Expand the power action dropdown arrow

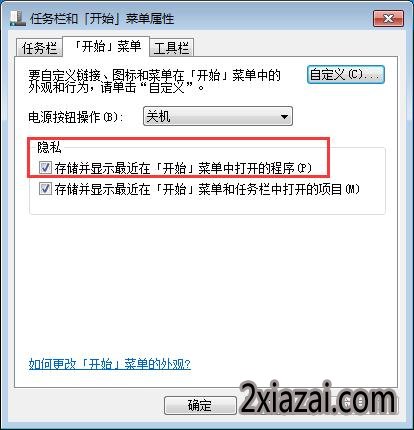pos(284,117)
